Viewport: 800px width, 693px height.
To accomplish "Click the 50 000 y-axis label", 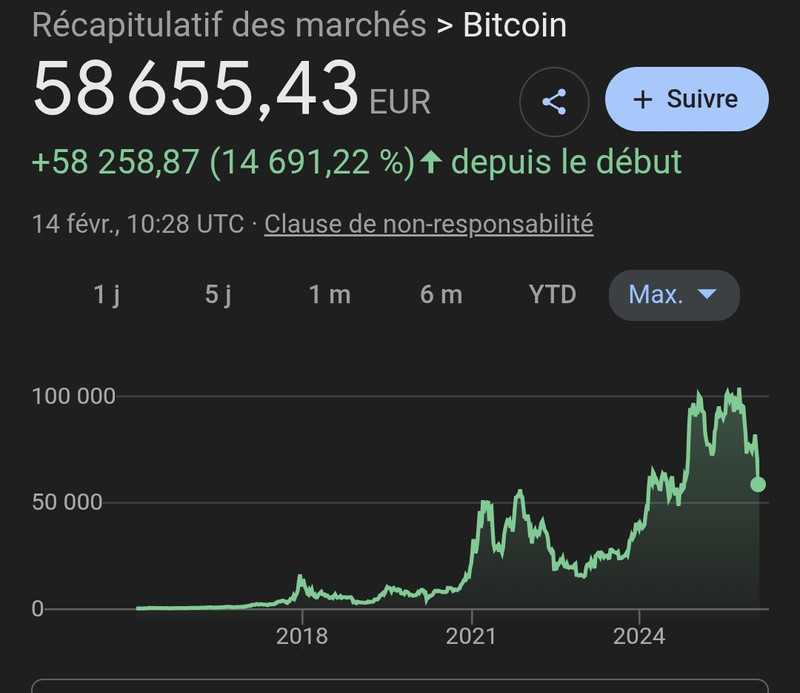I will click(x=68, y=502).
